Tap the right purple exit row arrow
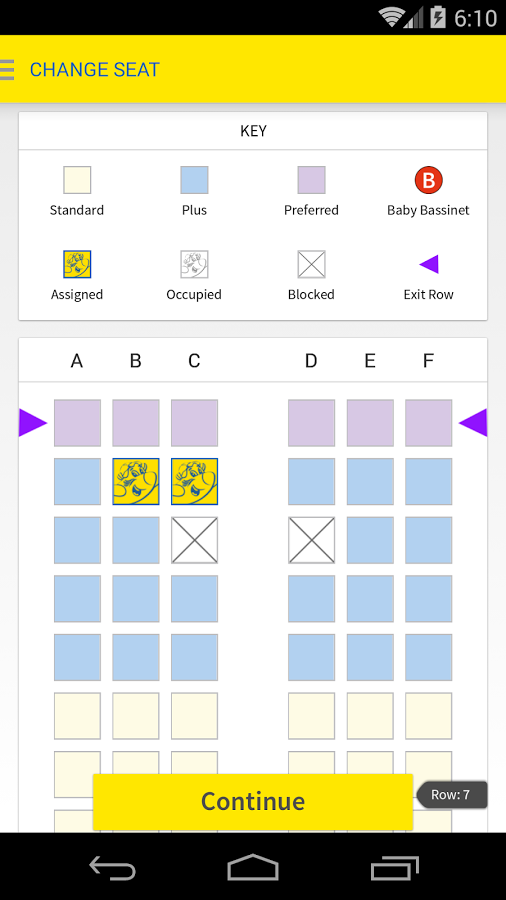This screenshot has width=506, height=900. (x=473, y=423)
